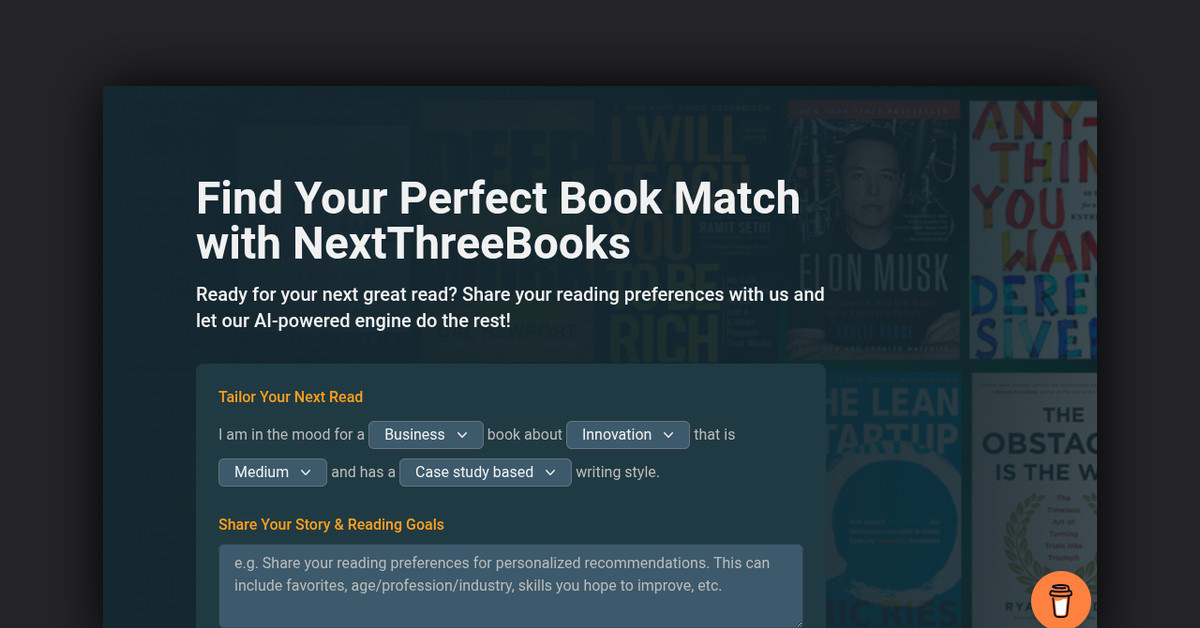Click the placeholder text about reading preferences

coord(510,574)
